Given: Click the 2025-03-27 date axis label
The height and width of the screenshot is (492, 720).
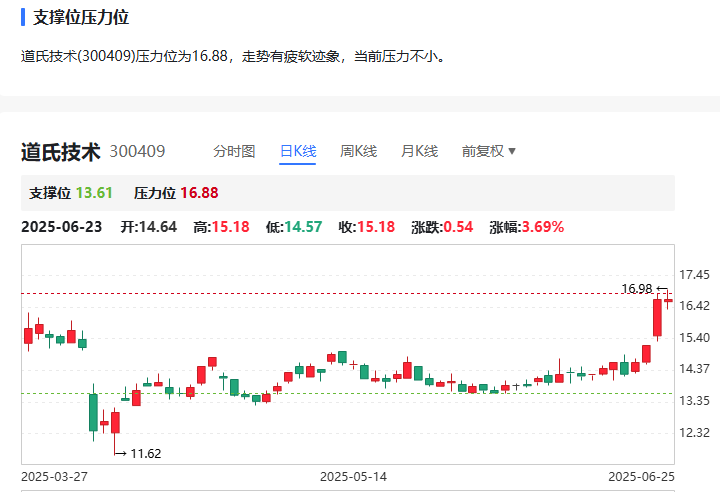Looking at the screenshot, I should [54, 477].
